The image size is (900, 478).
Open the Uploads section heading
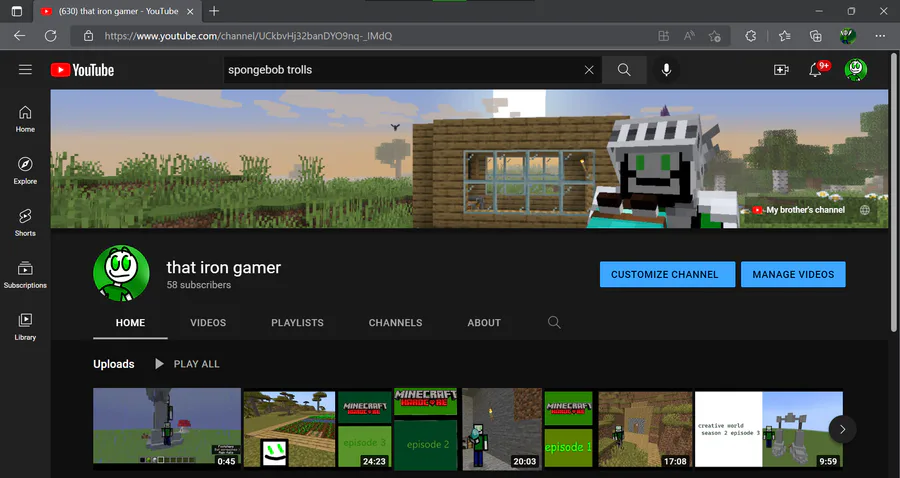pos(114,364)
